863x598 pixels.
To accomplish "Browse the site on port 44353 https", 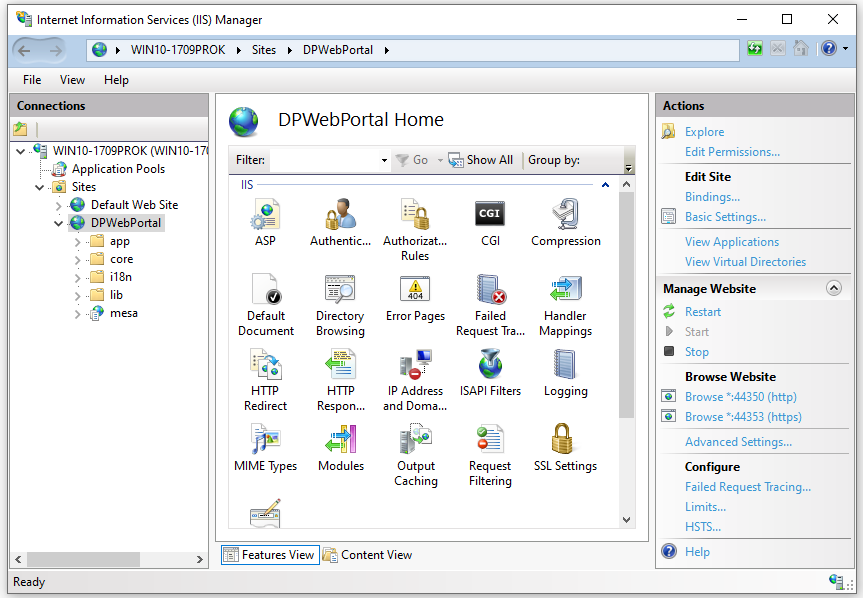I will pos(743,417).
